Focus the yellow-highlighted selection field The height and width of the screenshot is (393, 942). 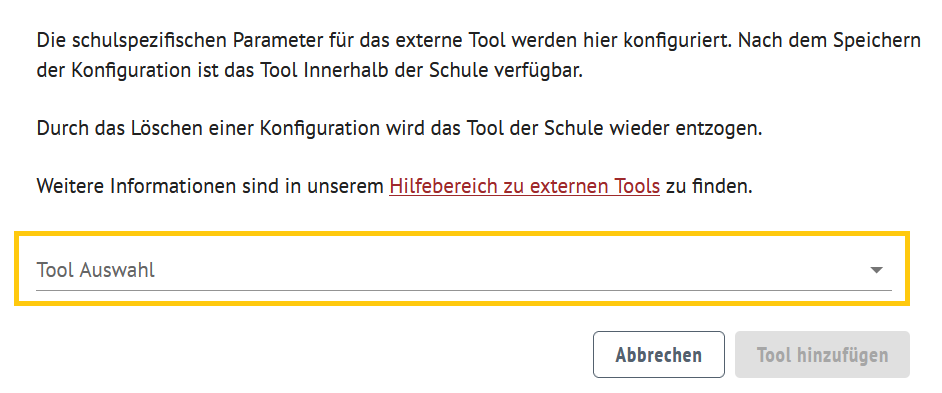pos(462,269)
